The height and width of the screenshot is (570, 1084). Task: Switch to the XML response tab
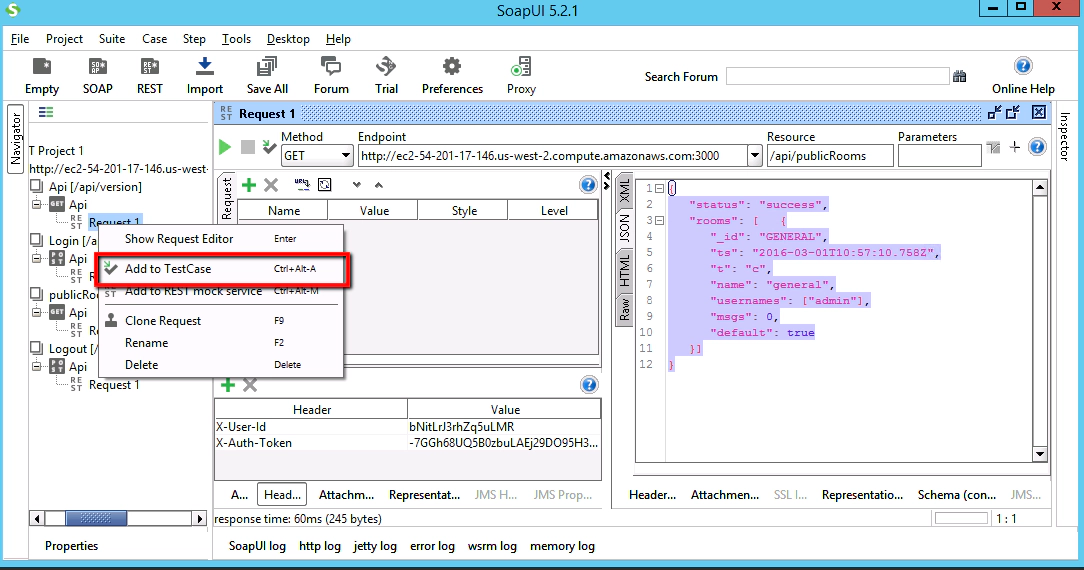pyautogui.click(x=624, y=191)
